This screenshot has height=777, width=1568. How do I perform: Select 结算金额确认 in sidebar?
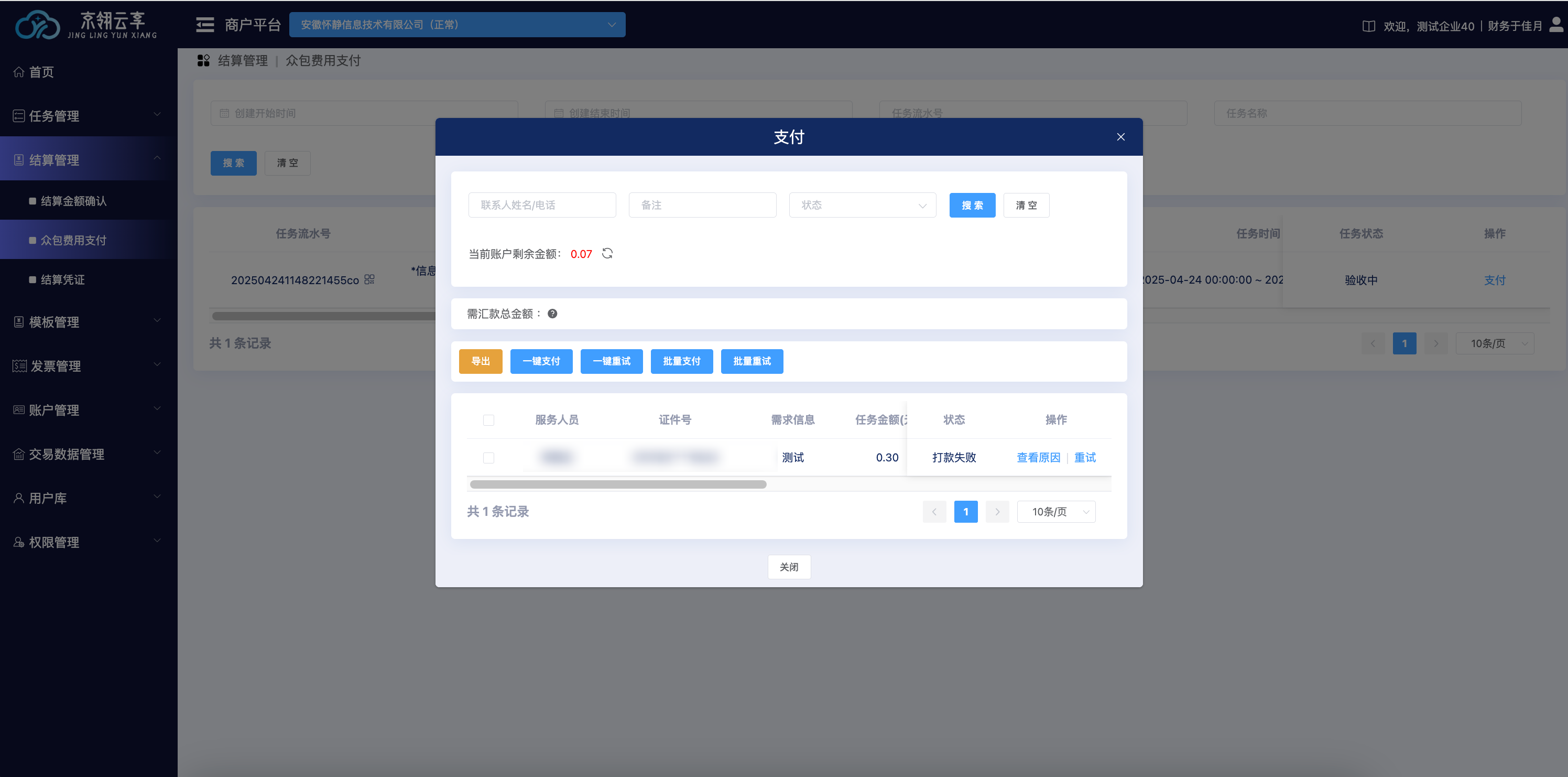74,201
